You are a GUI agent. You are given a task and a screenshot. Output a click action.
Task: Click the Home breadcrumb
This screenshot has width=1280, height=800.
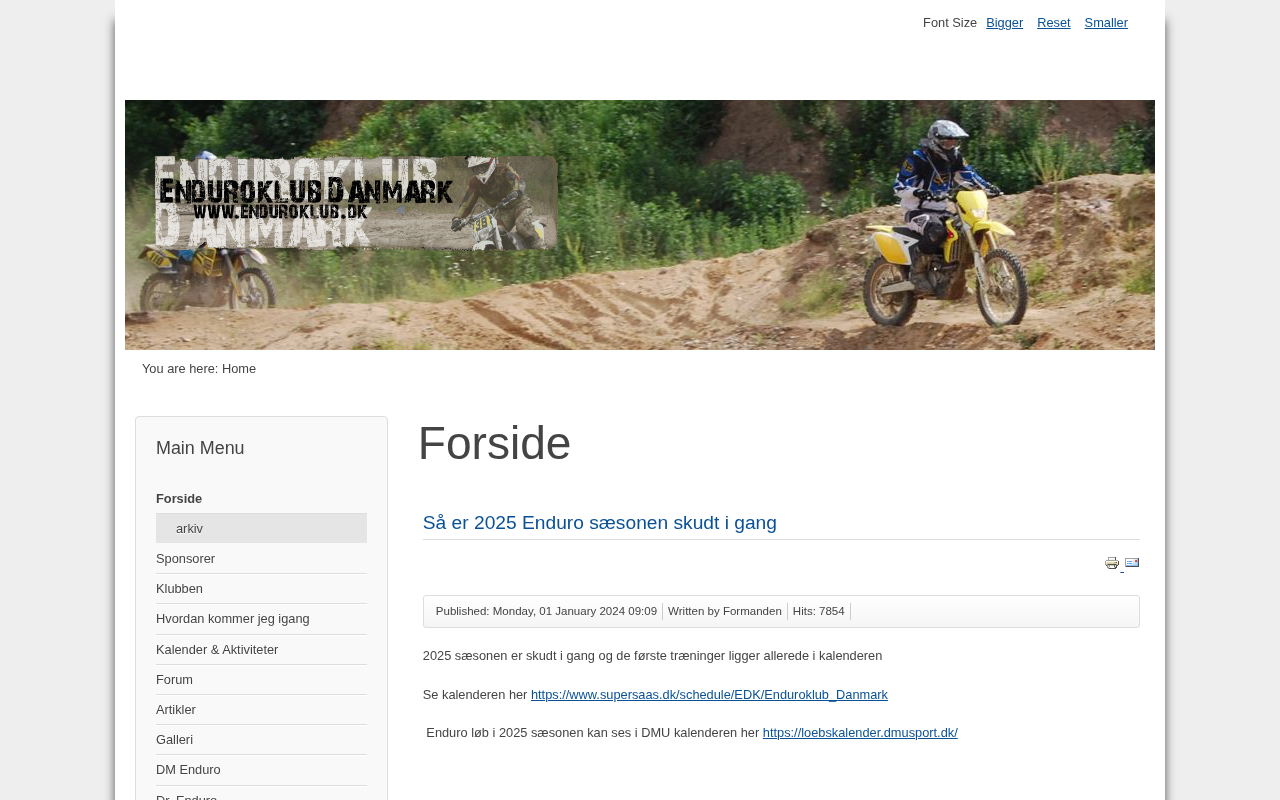click(239, 369)
